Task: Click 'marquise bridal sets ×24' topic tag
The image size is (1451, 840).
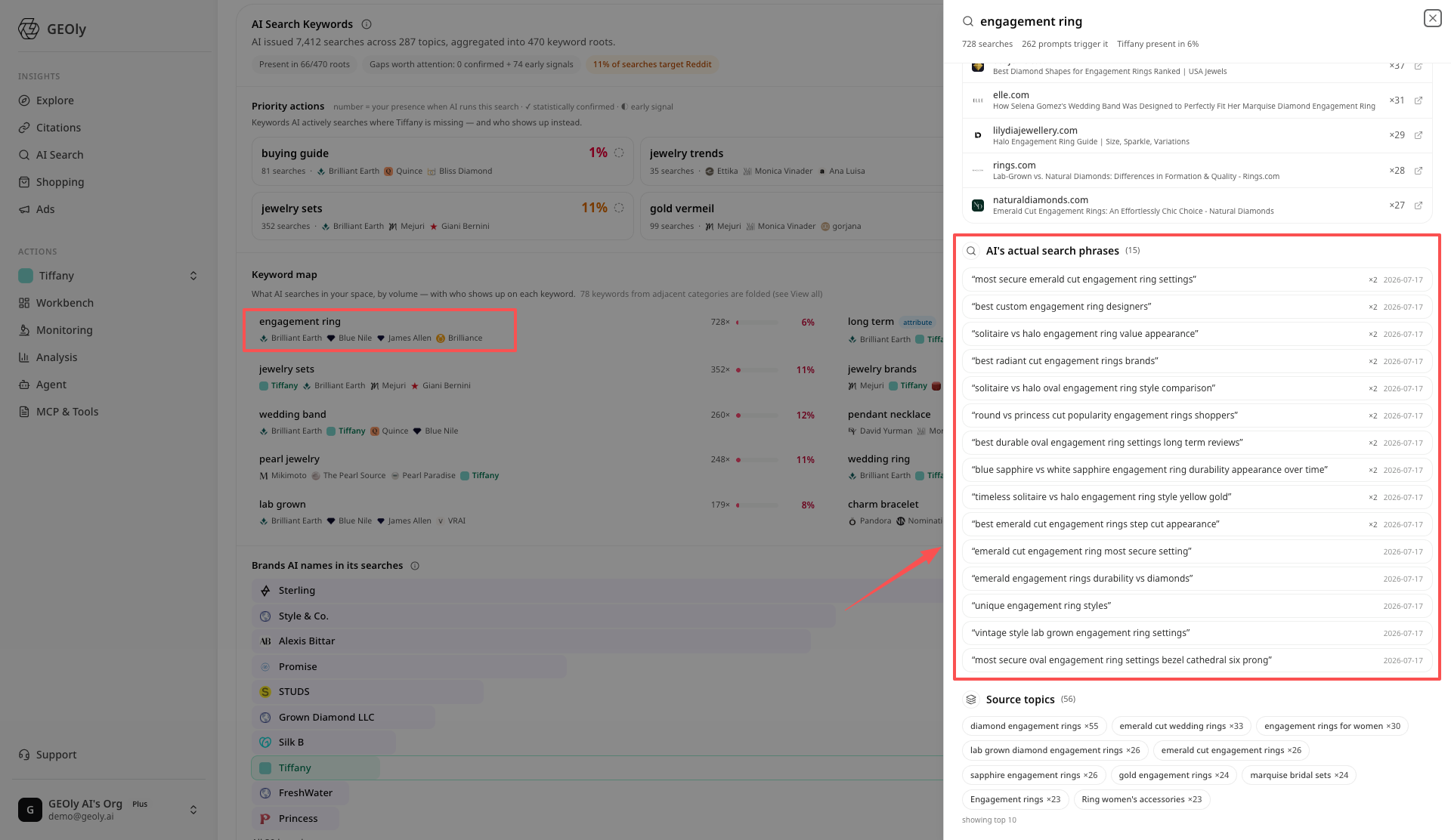Action: [1299, 775]
